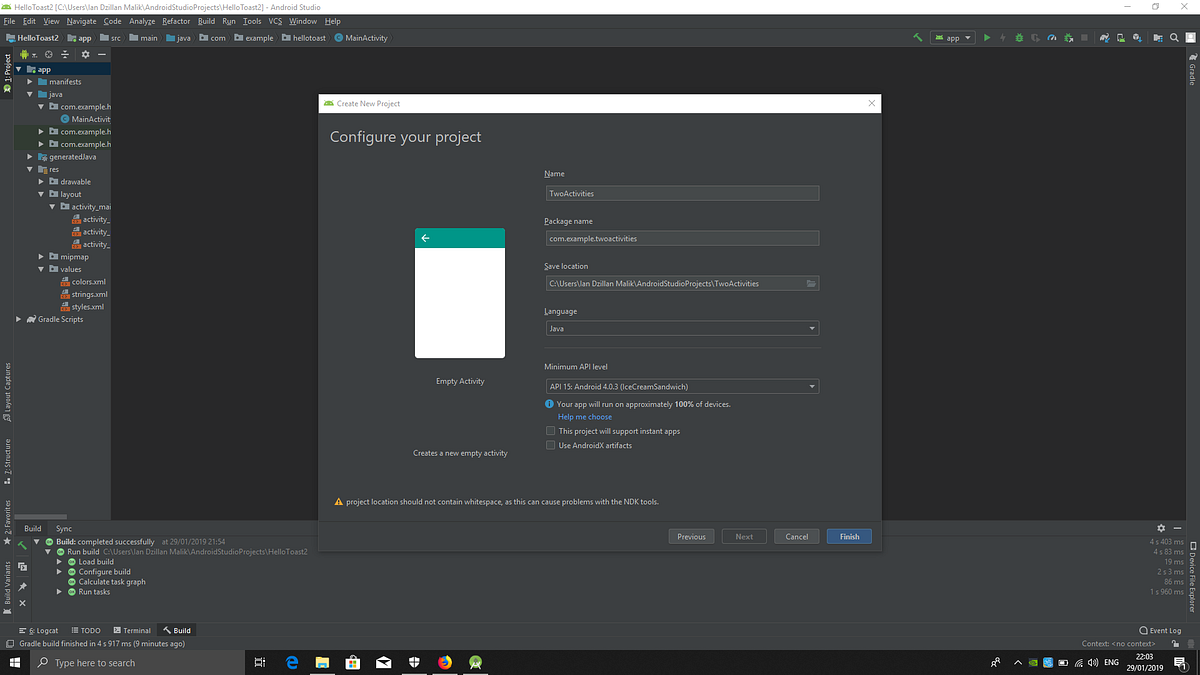Check the 'Use AndroidX artifacts' option
Image resolution: width=1200 pixels, height=675 pixels.
pos(550,445)
